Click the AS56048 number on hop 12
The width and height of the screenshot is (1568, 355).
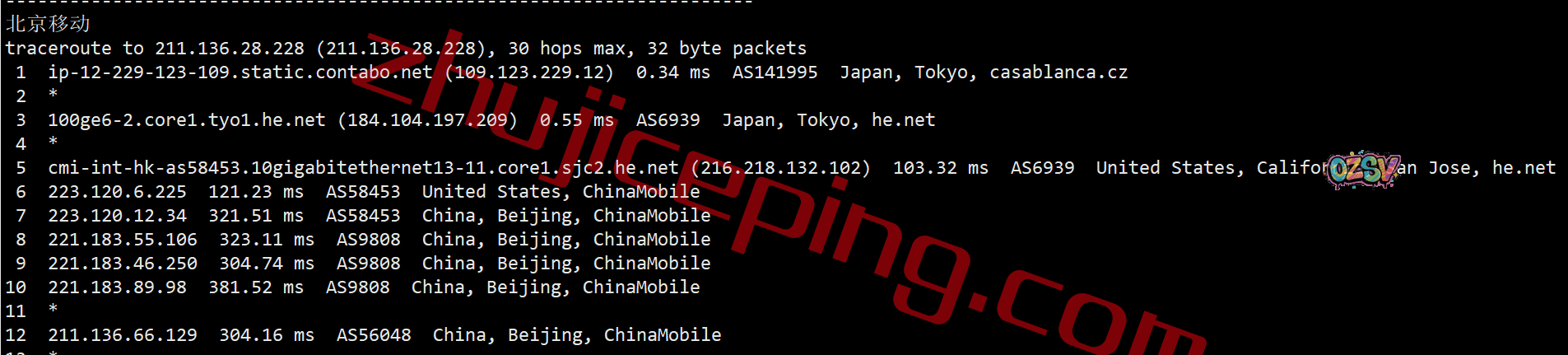click(374, 335)
